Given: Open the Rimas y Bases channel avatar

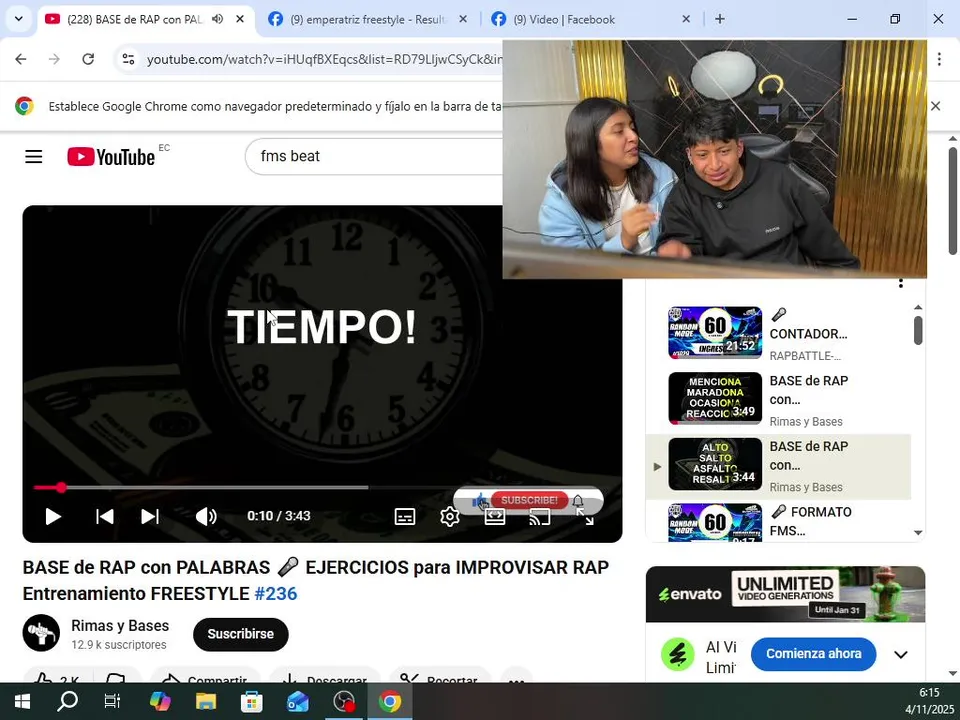Looking at the screenshot, I should point(41,633).
